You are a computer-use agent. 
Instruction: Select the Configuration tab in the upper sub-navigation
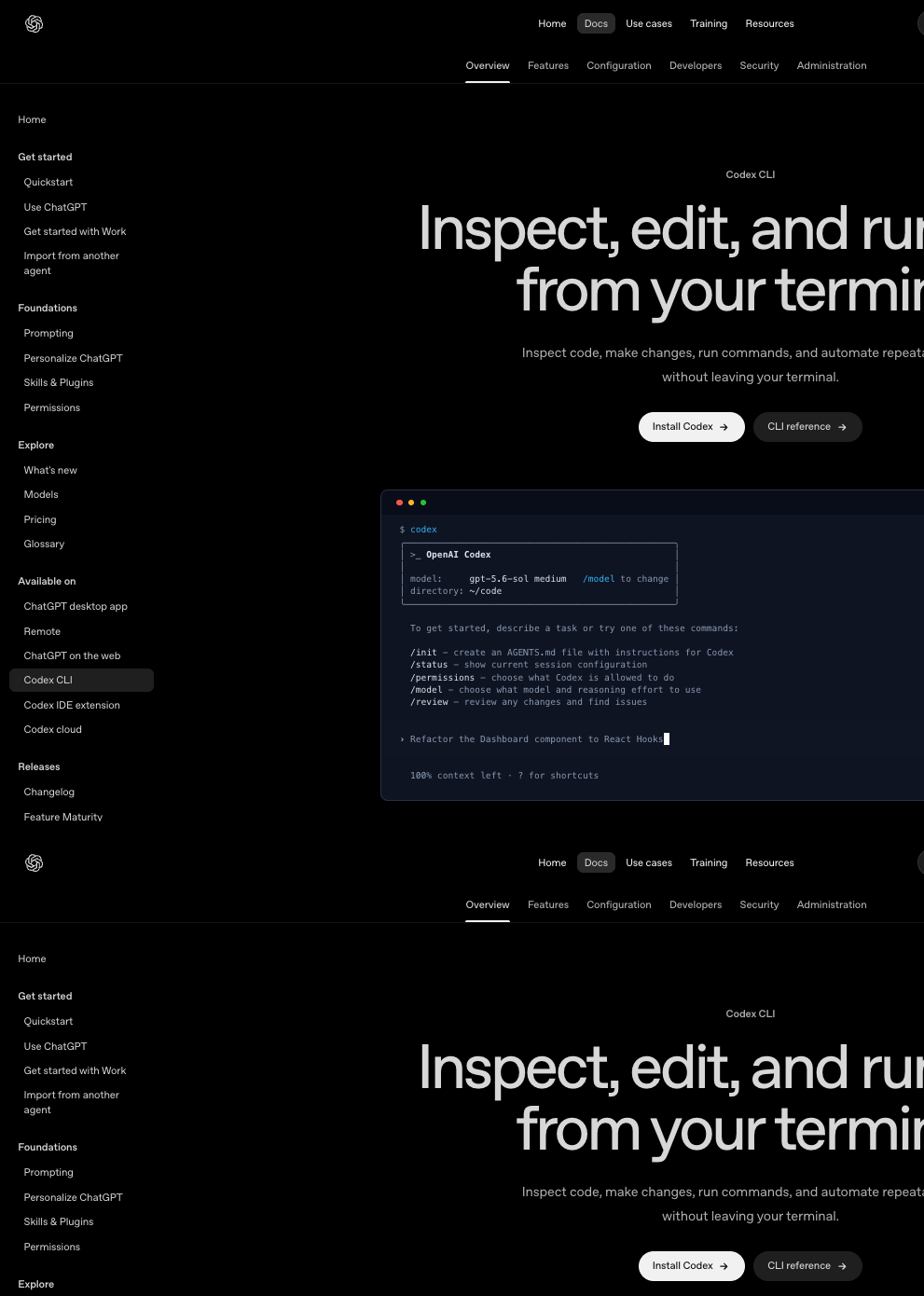pos(619,65)
